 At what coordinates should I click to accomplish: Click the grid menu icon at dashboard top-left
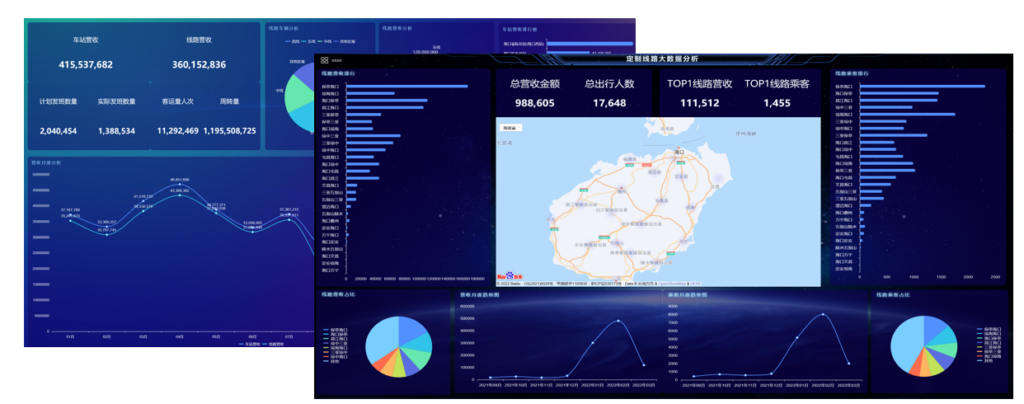pos(325,61)
